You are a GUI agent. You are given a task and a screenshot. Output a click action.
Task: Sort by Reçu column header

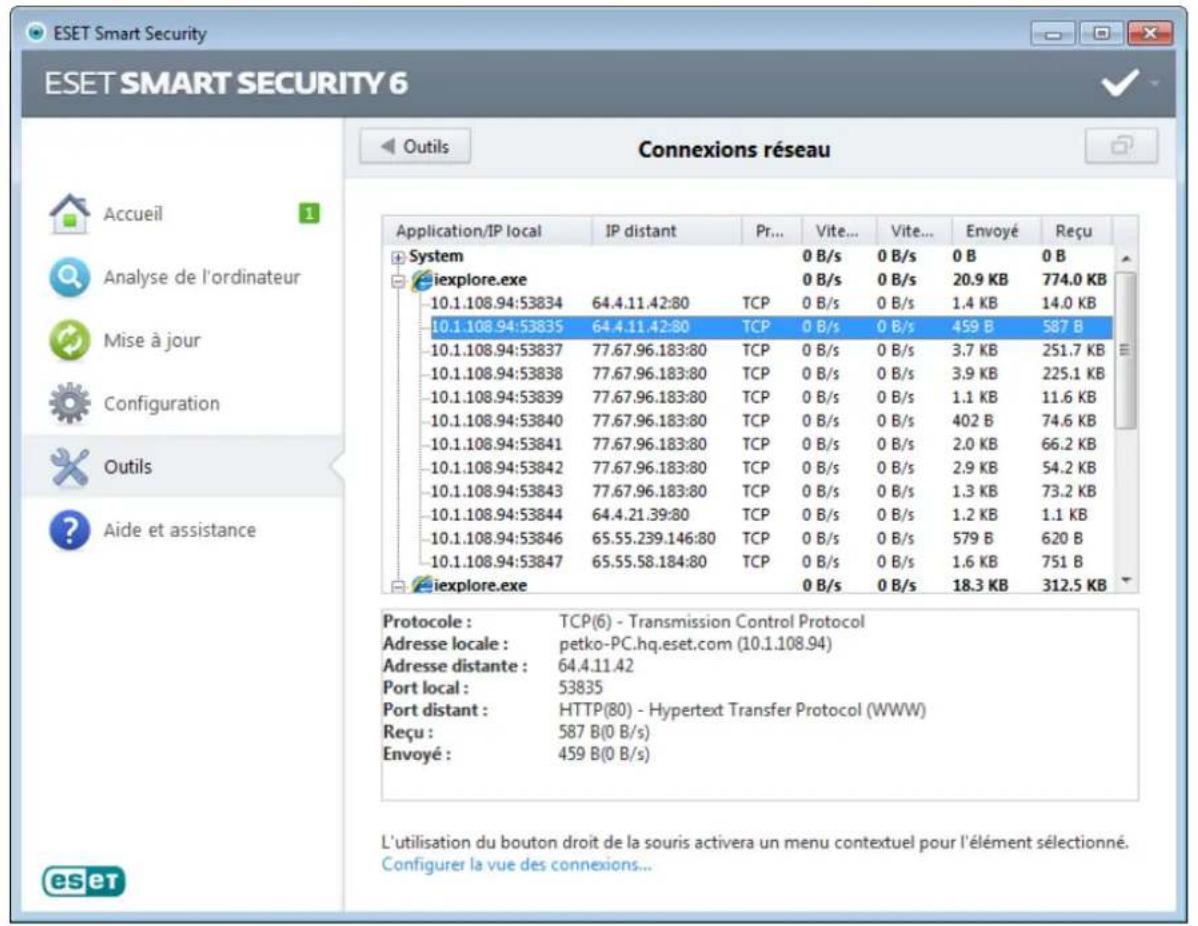1077,231
